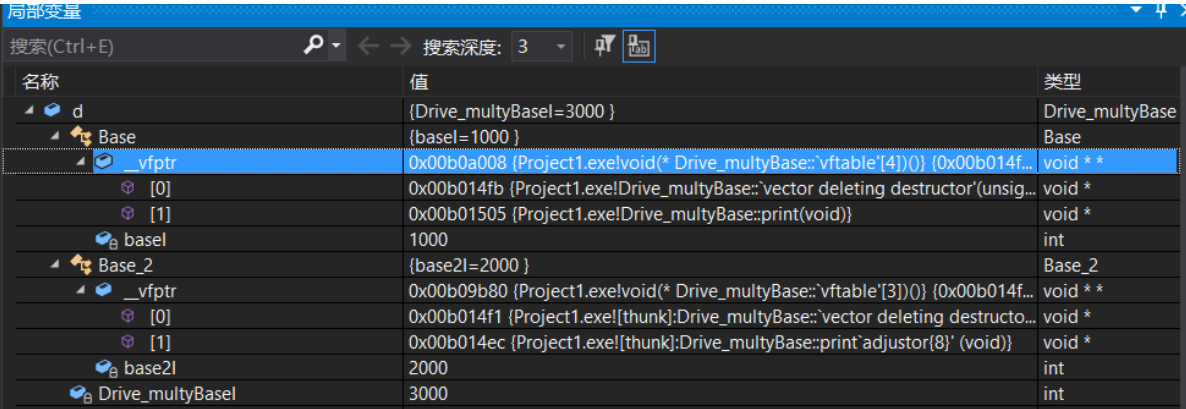1186x409 pixels.
Task: Click the value 1000 of baseI
Action: coord(428,240)
